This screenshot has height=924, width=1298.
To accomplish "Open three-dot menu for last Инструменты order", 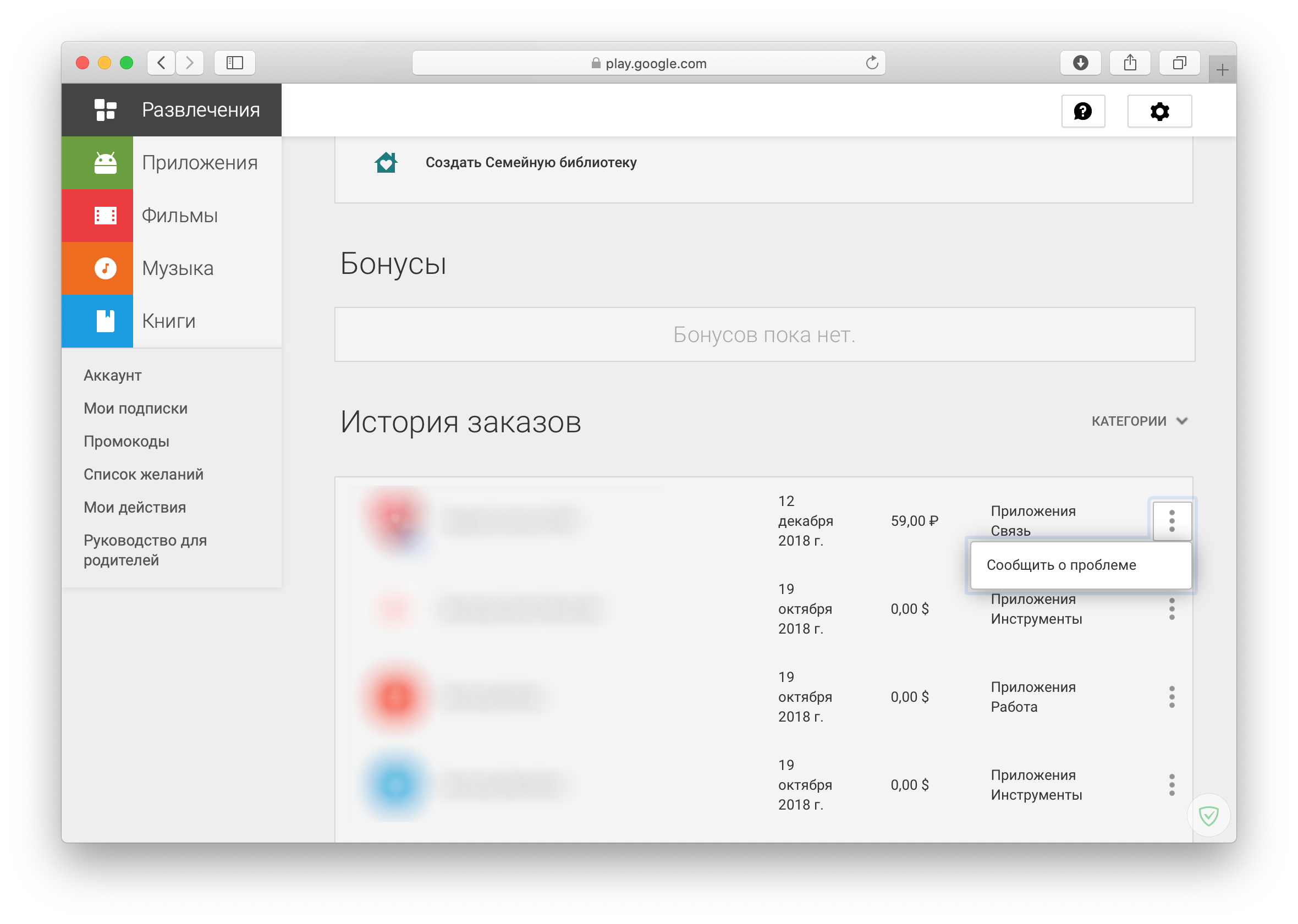I will [x=1172, y=785].
